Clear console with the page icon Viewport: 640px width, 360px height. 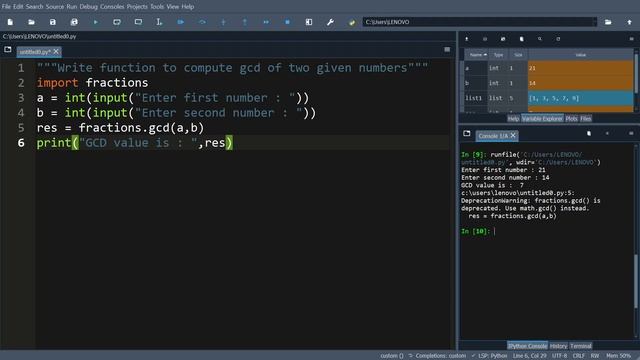[x=589, y=133]
